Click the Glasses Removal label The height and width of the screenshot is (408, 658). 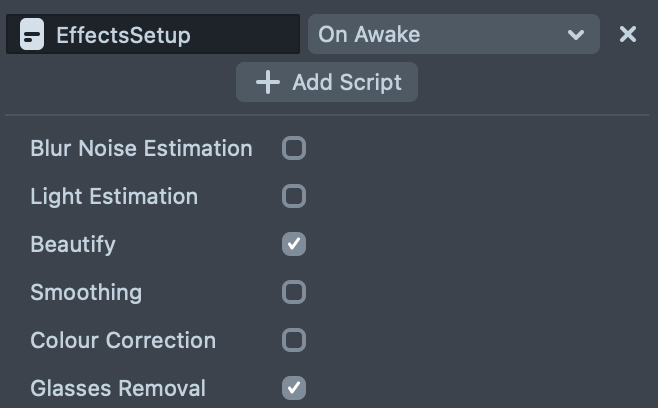(118, 388)
